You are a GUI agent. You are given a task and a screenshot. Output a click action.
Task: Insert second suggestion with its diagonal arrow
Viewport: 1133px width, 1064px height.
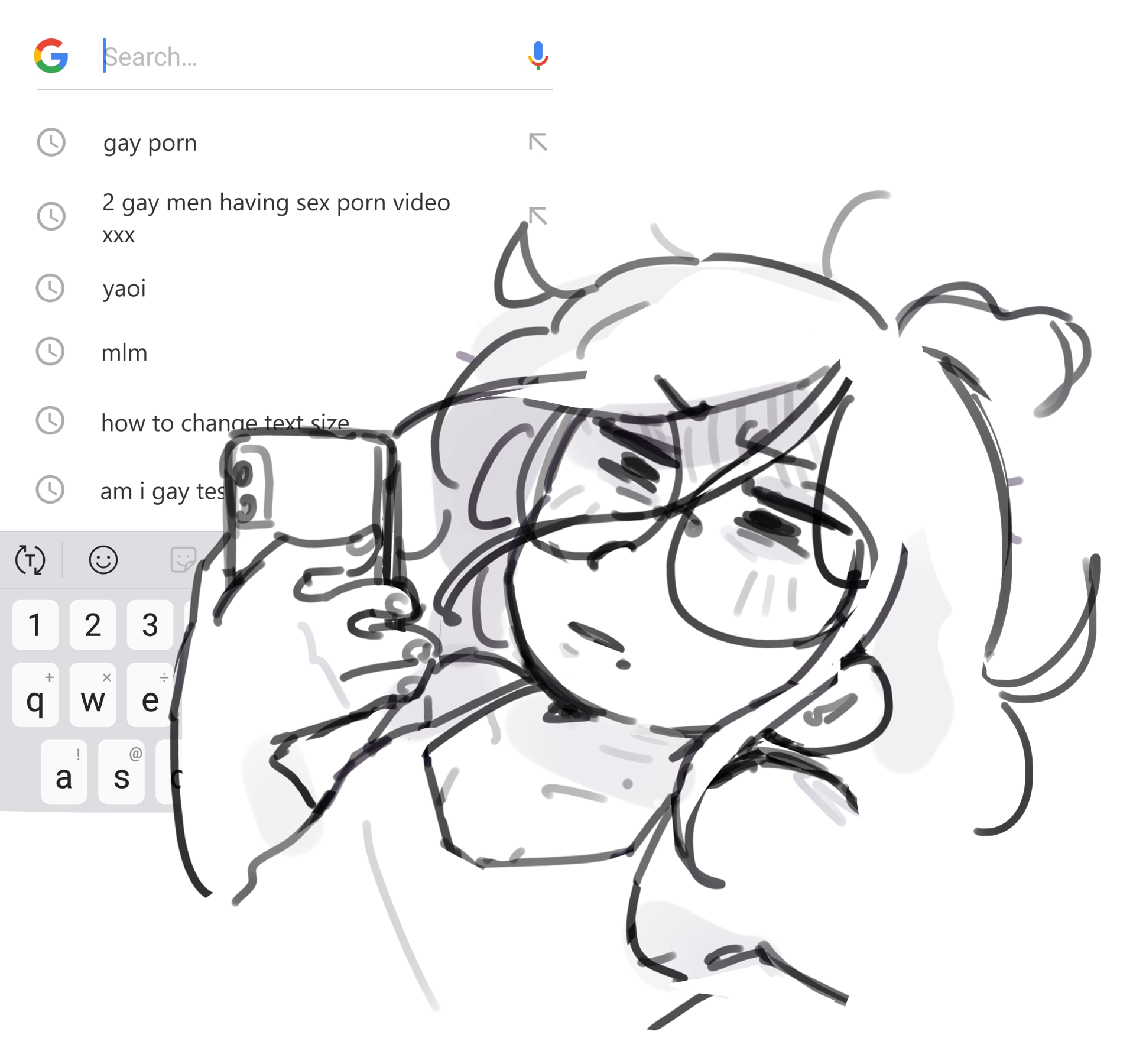point(537,215)
